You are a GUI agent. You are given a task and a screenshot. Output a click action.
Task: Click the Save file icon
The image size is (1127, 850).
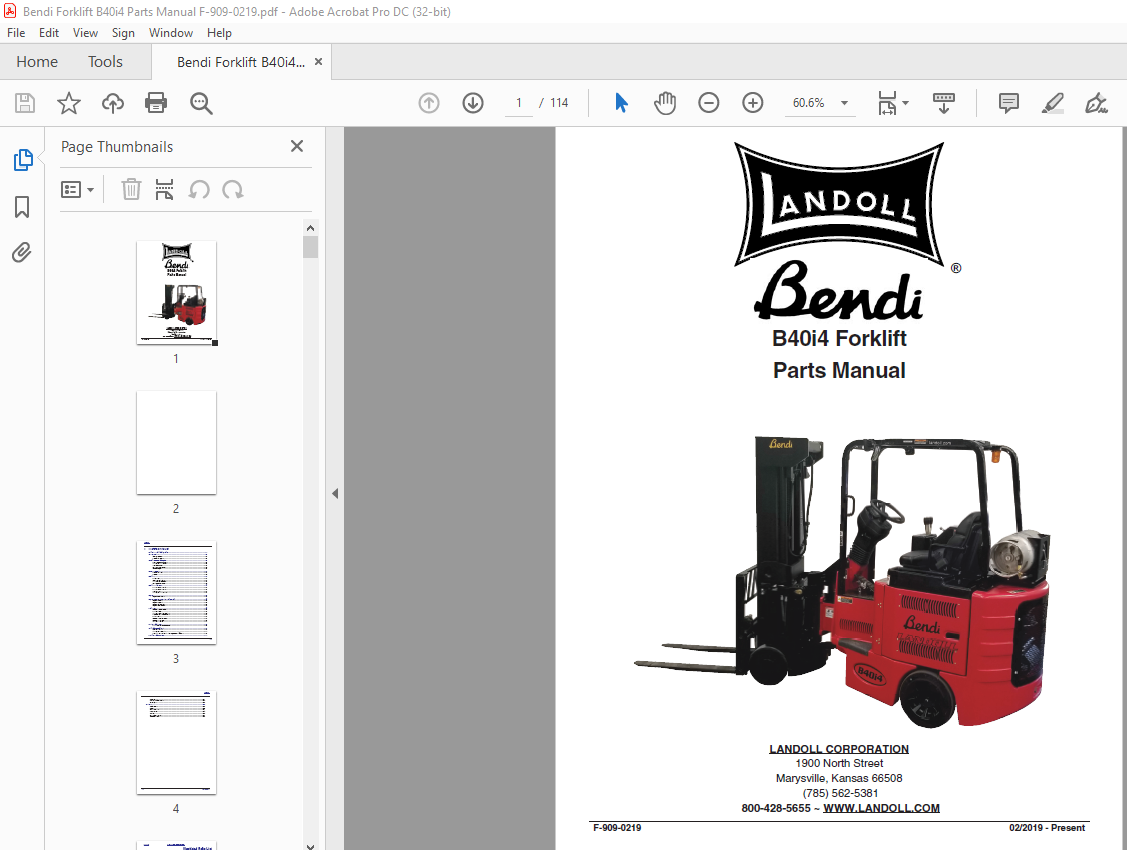pos(25,103)
